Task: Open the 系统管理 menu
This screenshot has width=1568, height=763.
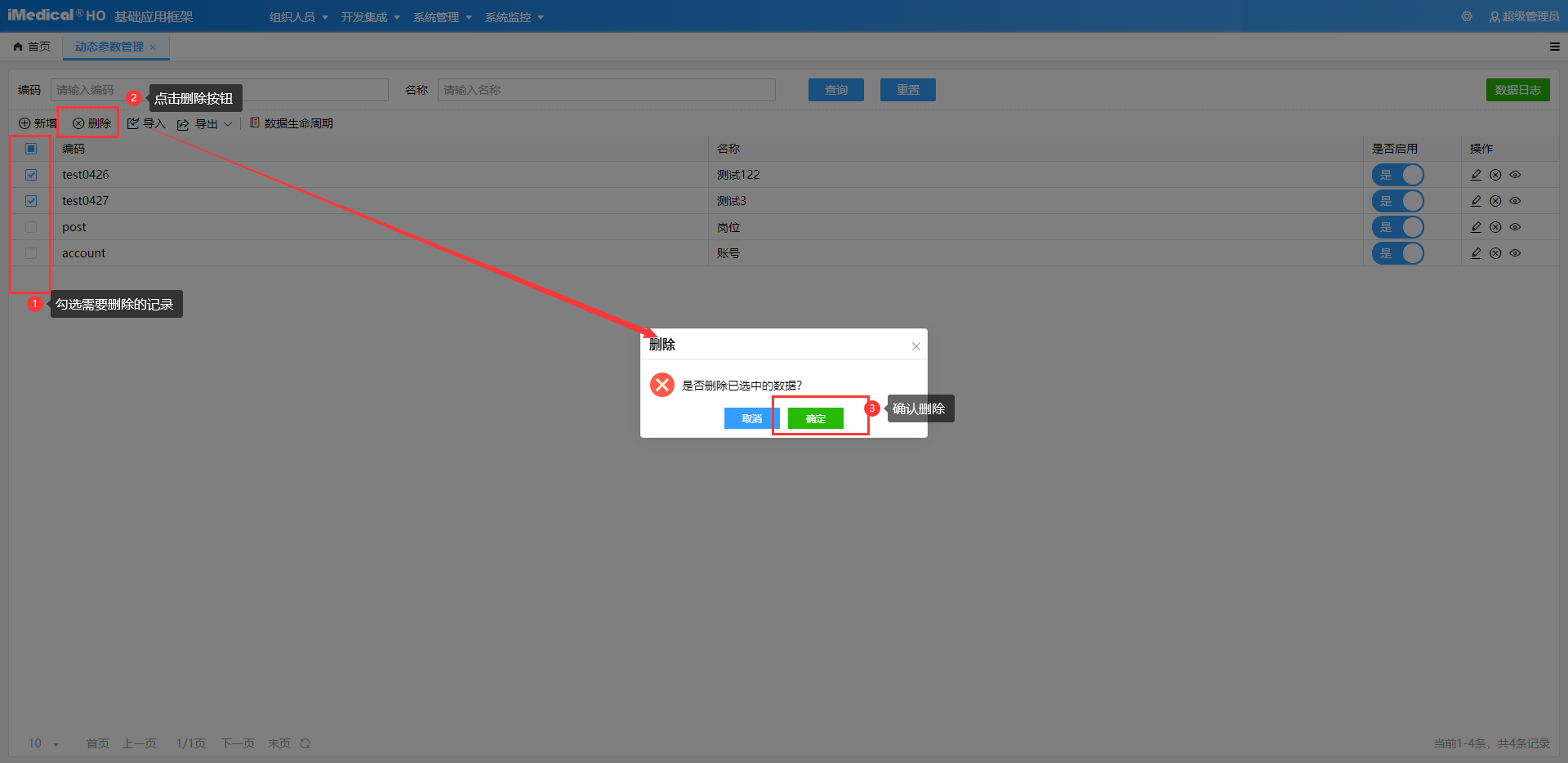Action: [442, 17]
